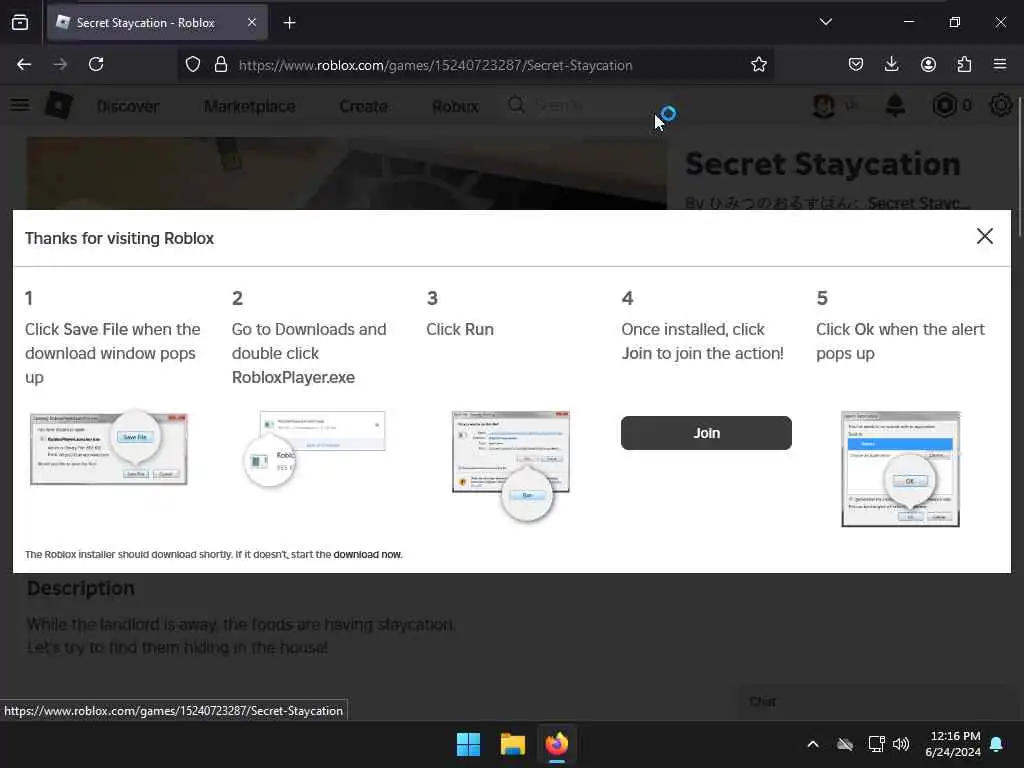The width and height of the screenshot is (1024, 768).
Task: Open network settings tray icon
Action: tap(876, 744)
